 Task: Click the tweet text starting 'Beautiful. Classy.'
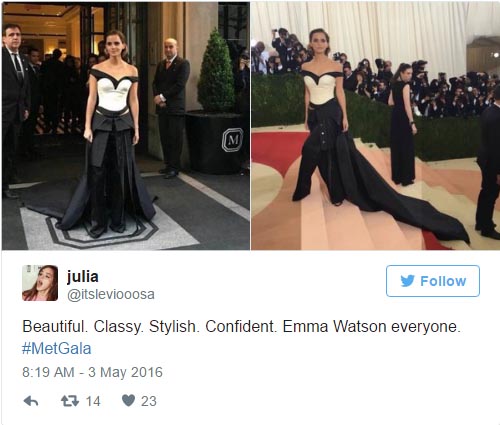pos(241,337)
